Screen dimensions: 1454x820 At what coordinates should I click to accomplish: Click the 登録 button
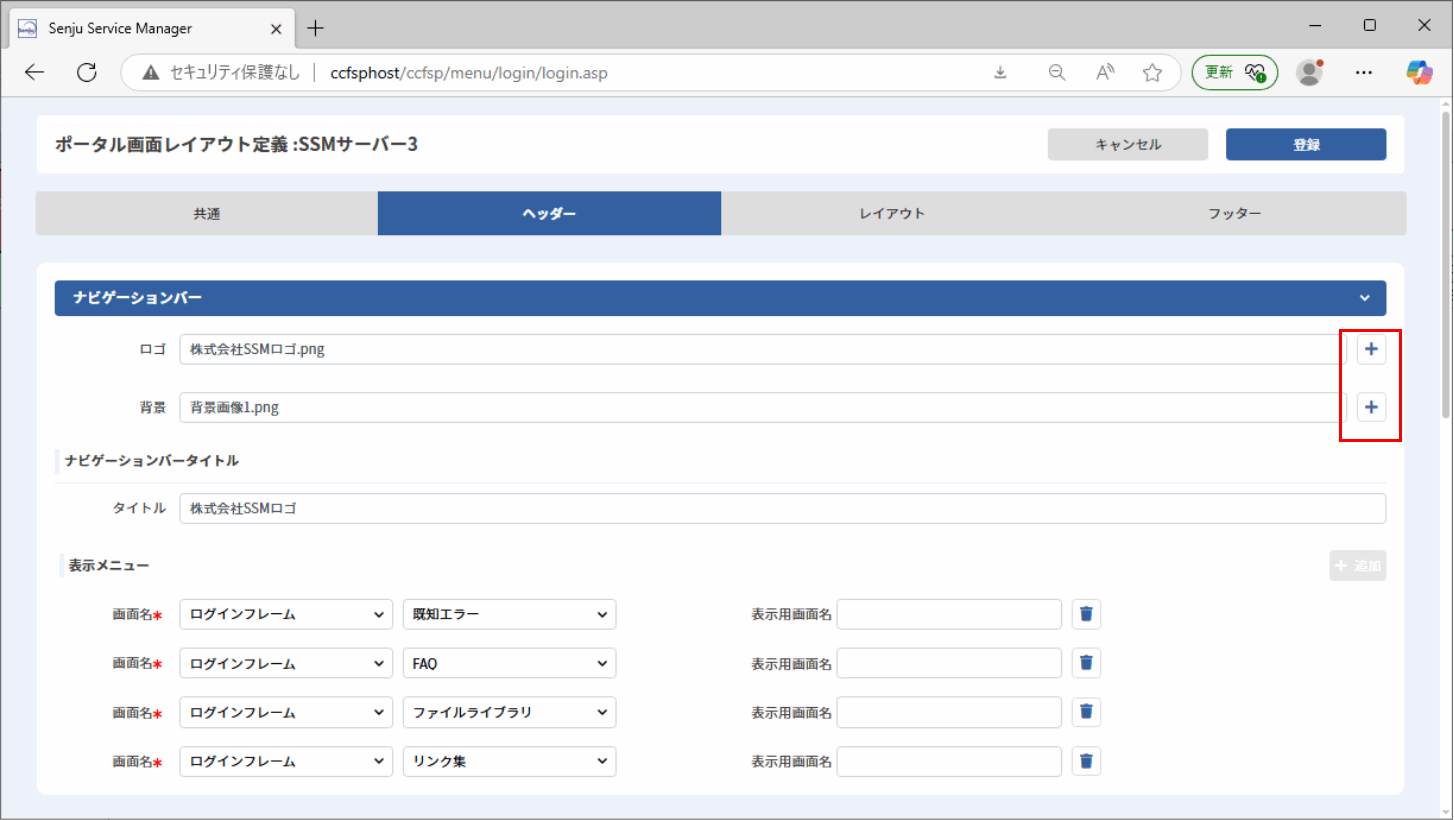[x=1306, y=144]
